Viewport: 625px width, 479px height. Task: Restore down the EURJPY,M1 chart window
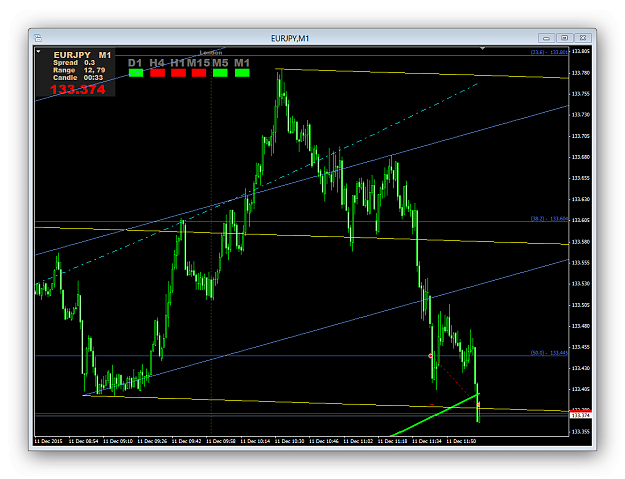[565, 38]
